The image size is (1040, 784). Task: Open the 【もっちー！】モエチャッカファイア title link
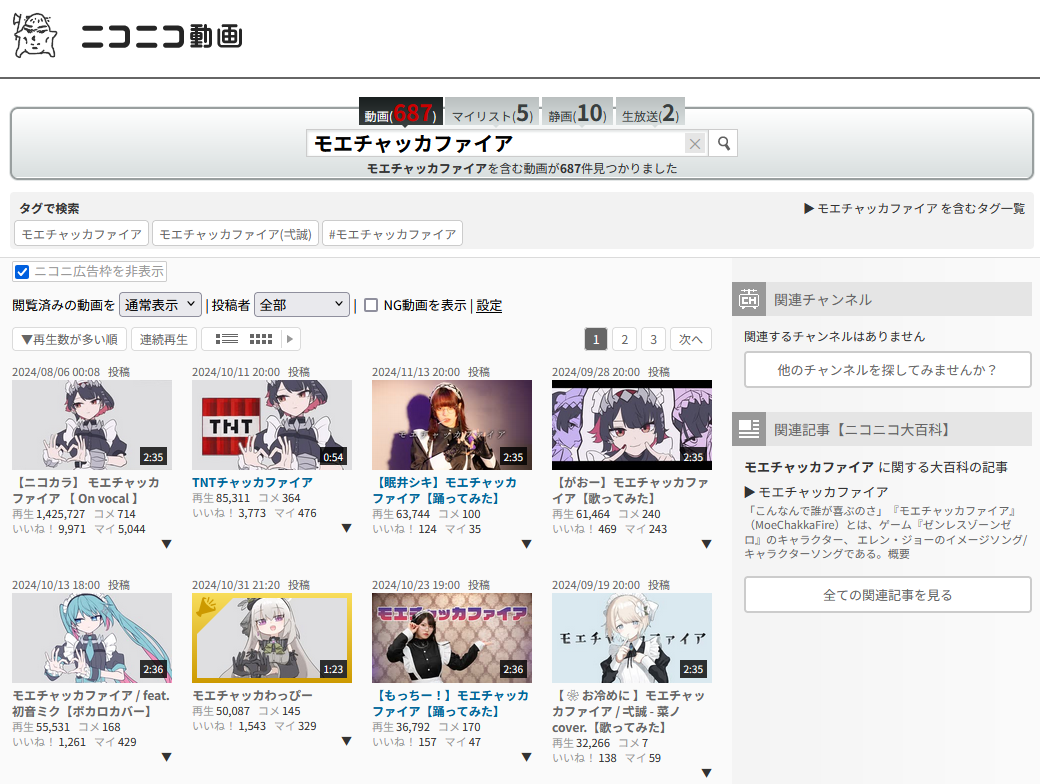click(x=450, y=703)
